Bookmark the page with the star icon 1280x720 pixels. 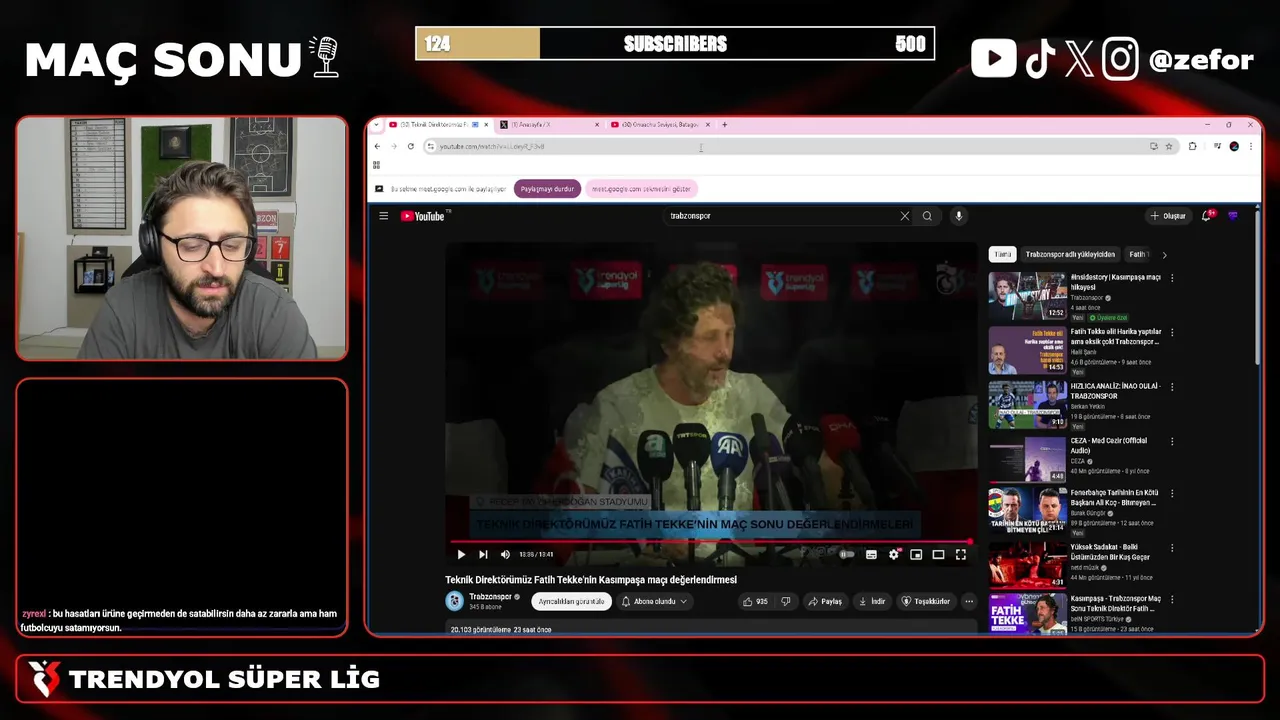(1169, 146)
